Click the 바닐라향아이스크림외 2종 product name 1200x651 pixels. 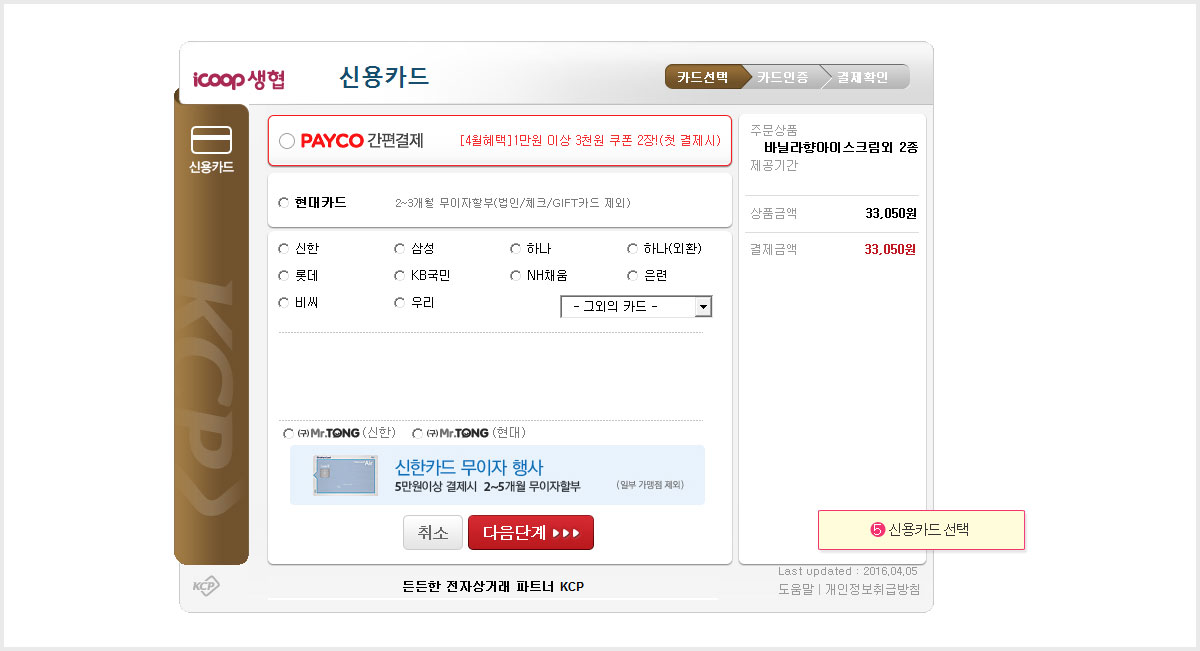point(841,147)
